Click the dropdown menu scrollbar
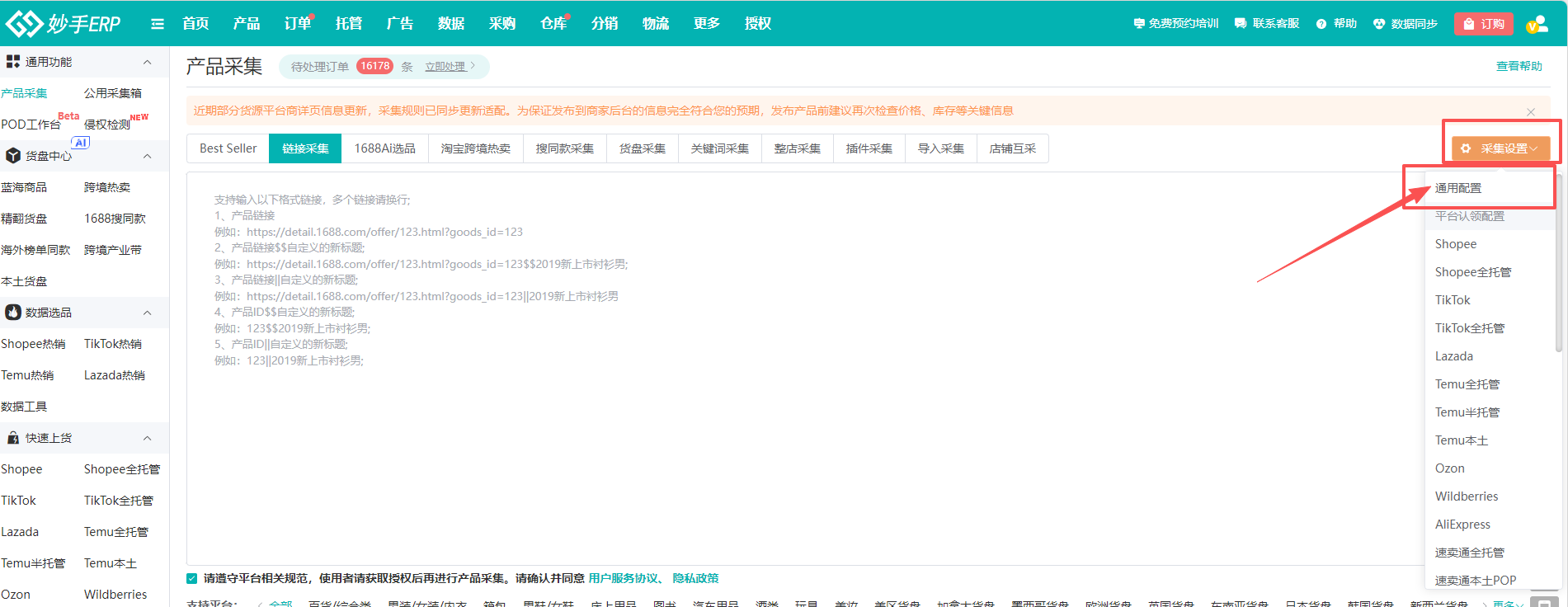Screen dimensions: 1568x607 pos(1558,263)
